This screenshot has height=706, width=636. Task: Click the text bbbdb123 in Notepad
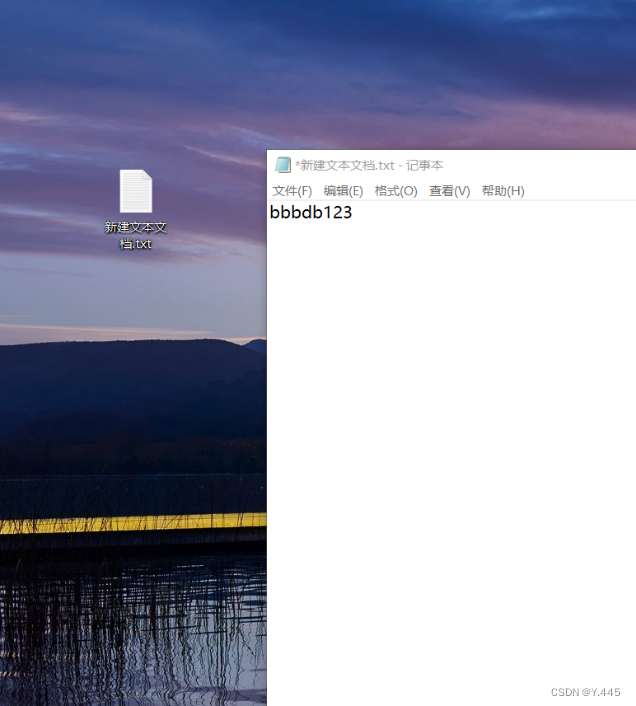coord(311,212)
